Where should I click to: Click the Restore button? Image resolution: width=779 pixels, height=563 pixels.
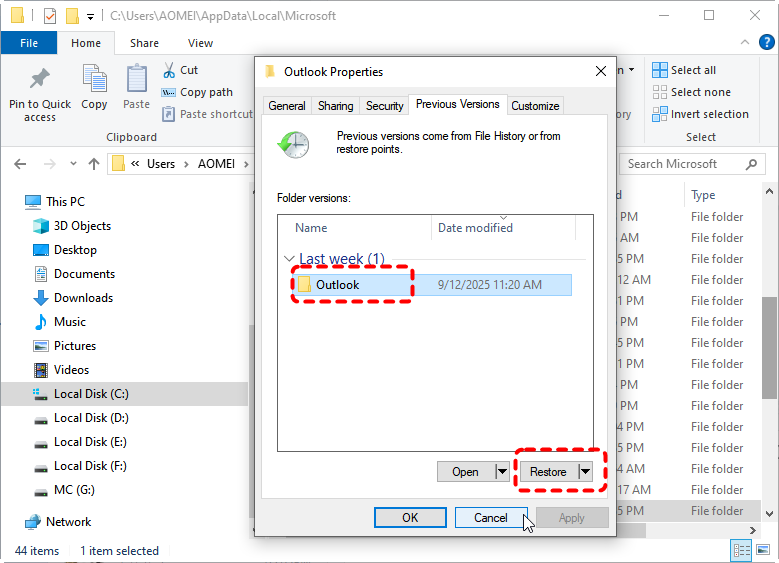click(x=548, y=472)
